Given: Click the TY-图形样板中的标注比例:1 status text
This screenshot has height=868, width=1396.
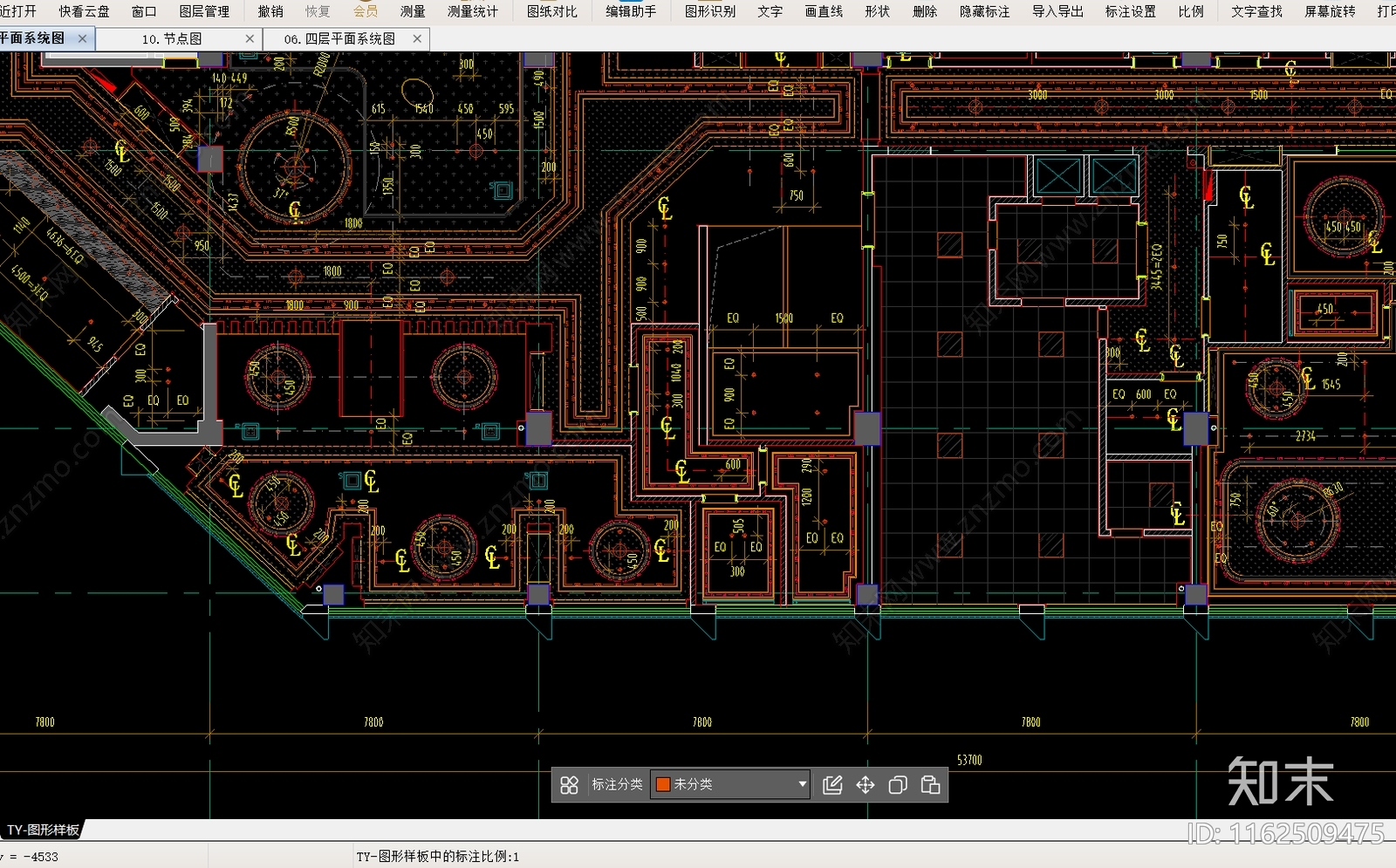Looking at the screenshot, I should pos(438,857).
